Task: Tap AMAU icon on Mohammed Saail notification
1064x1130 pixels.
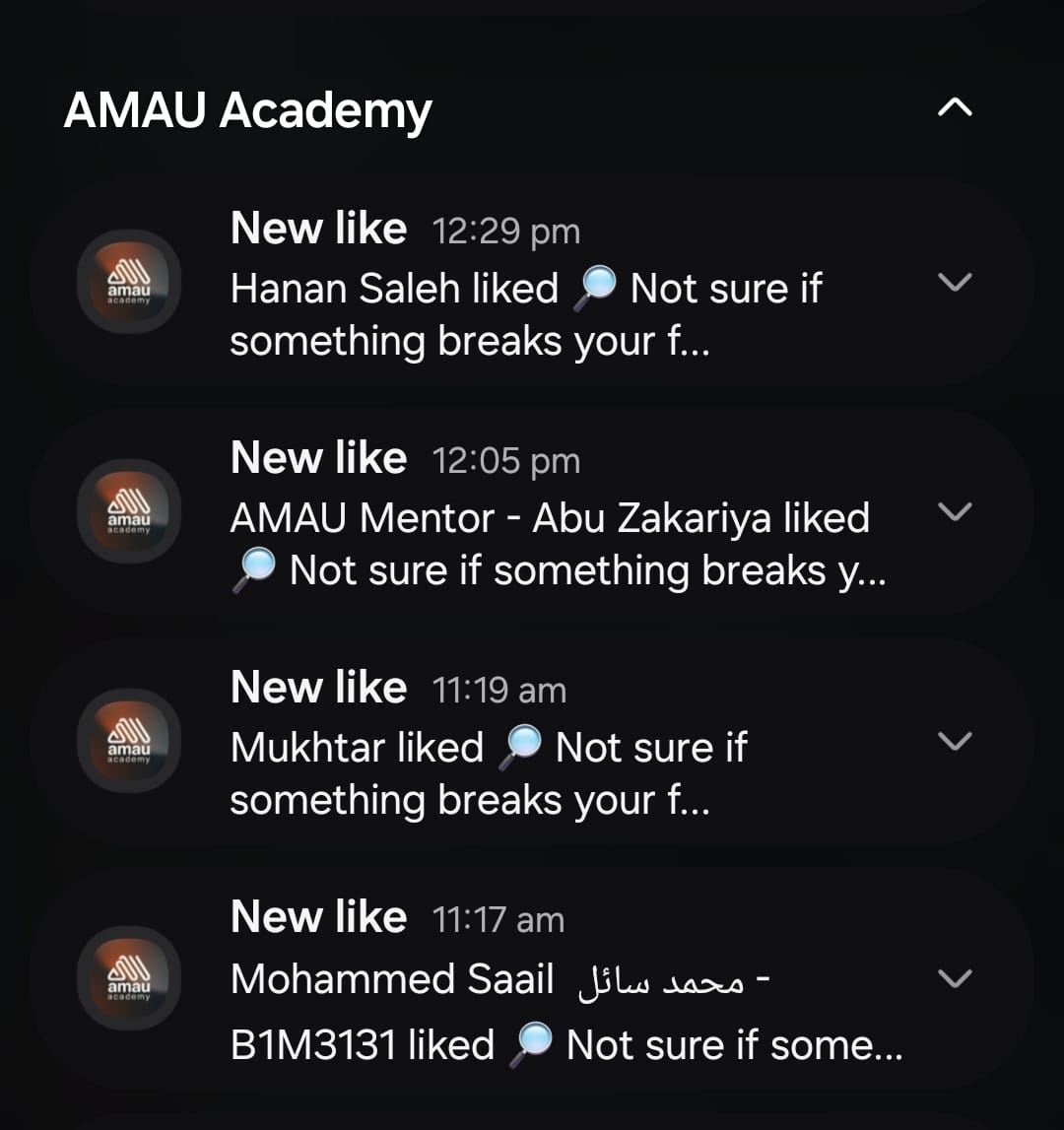Action: point(129,978)
